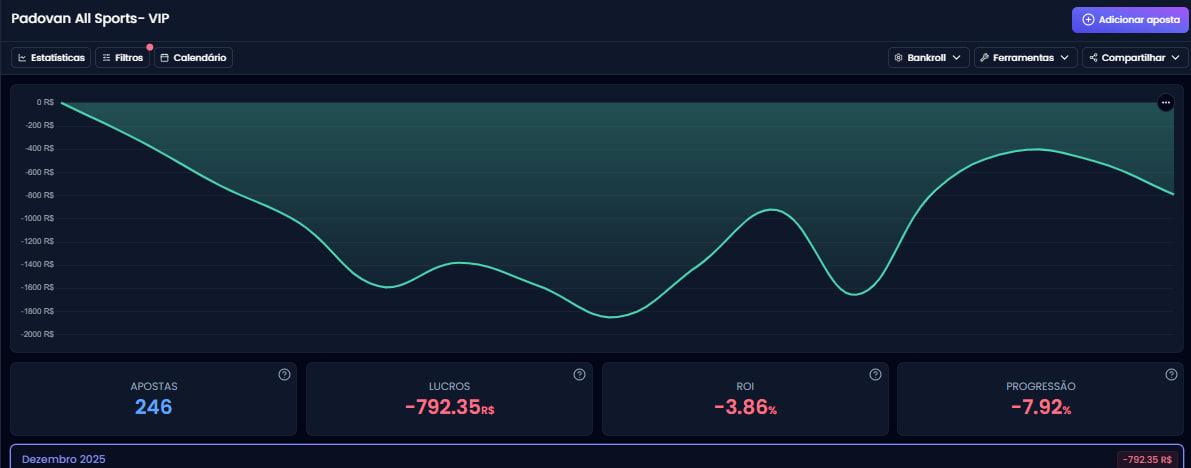Click the -7.92% progressão value
Screen dimensions: 1191x468
point(1041,406)
